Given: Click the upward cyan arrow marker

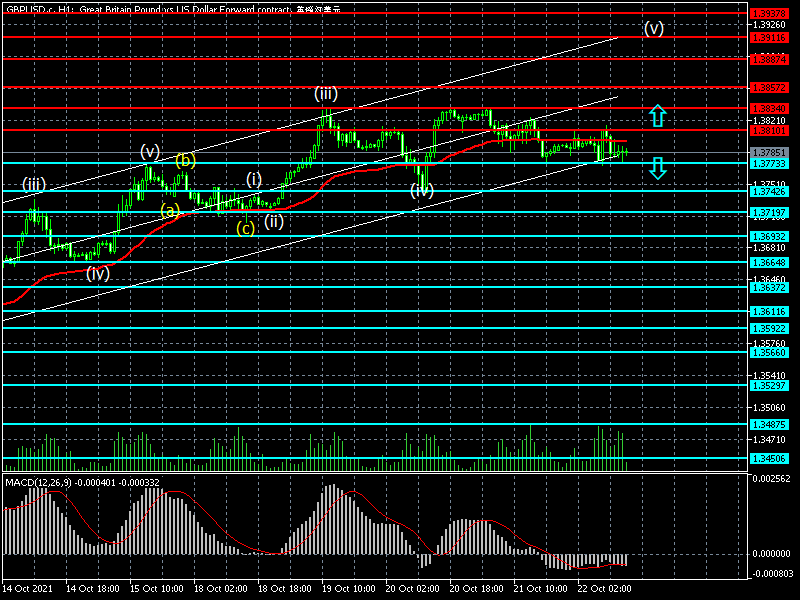Looking at the screenshot, I should (x=657, y=115).
